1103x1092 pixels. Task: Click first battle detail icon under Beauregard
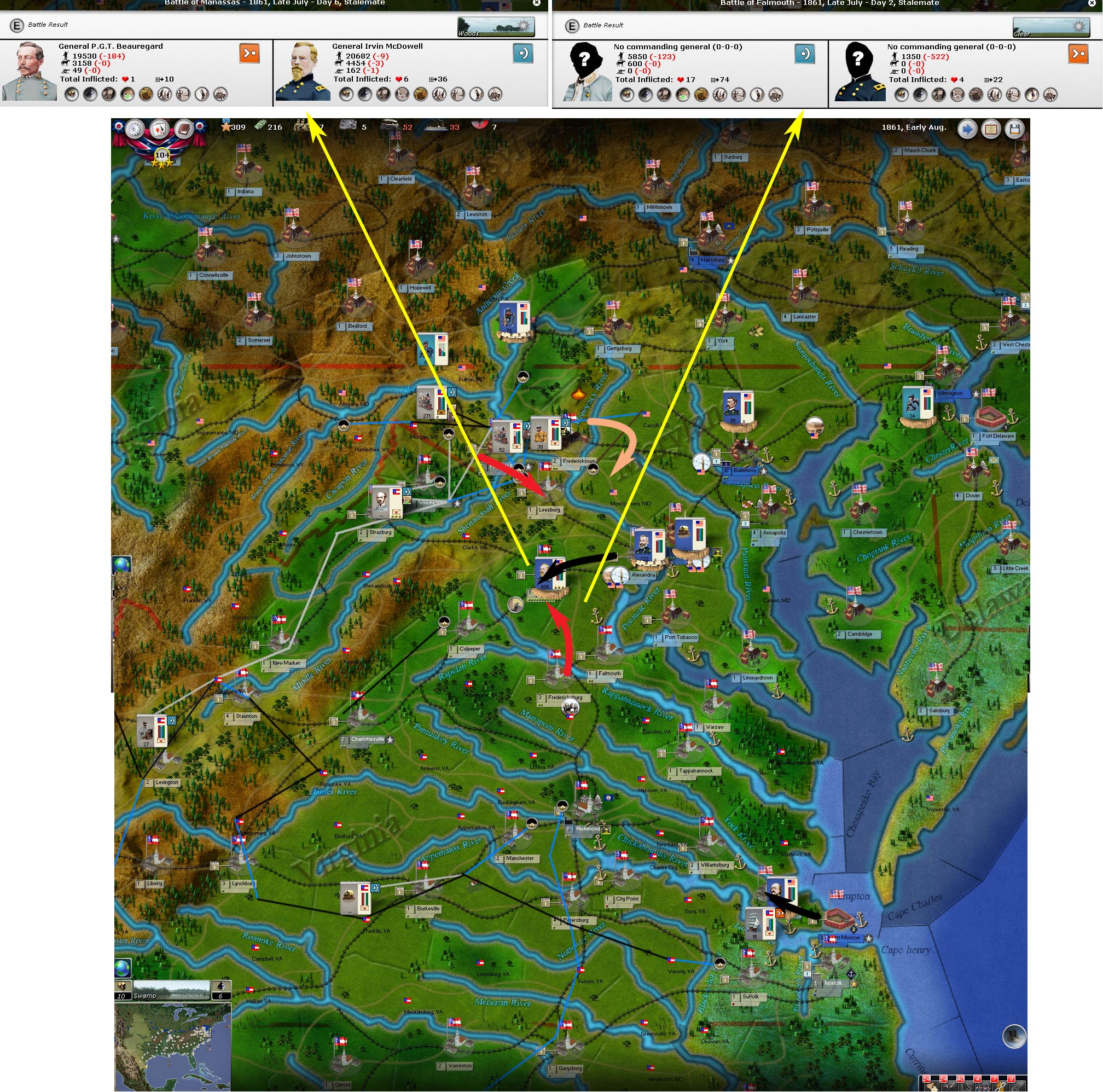[71, 94]
